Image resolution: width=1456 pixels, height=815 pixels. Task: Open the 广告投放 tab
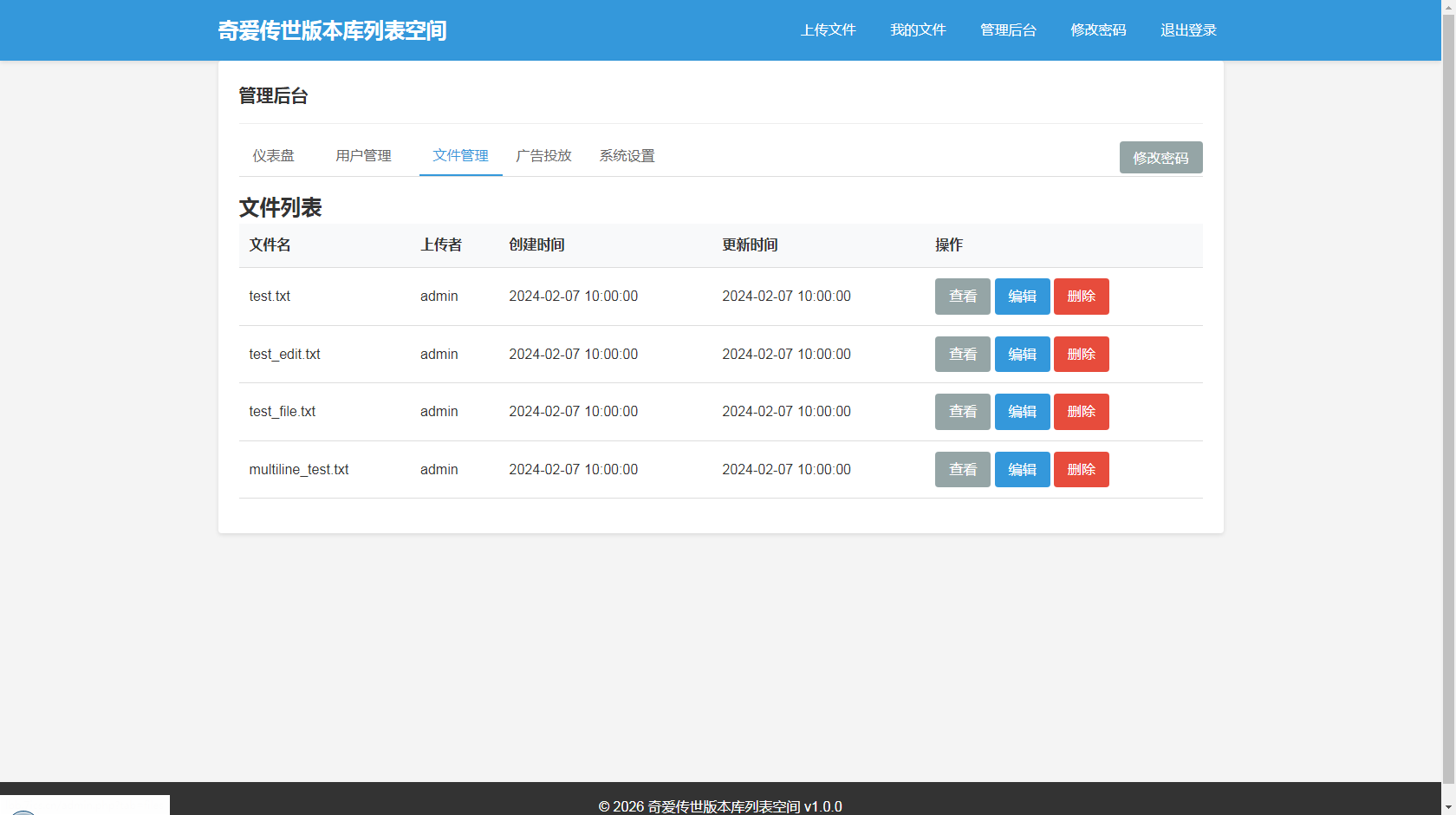(543, 156)
